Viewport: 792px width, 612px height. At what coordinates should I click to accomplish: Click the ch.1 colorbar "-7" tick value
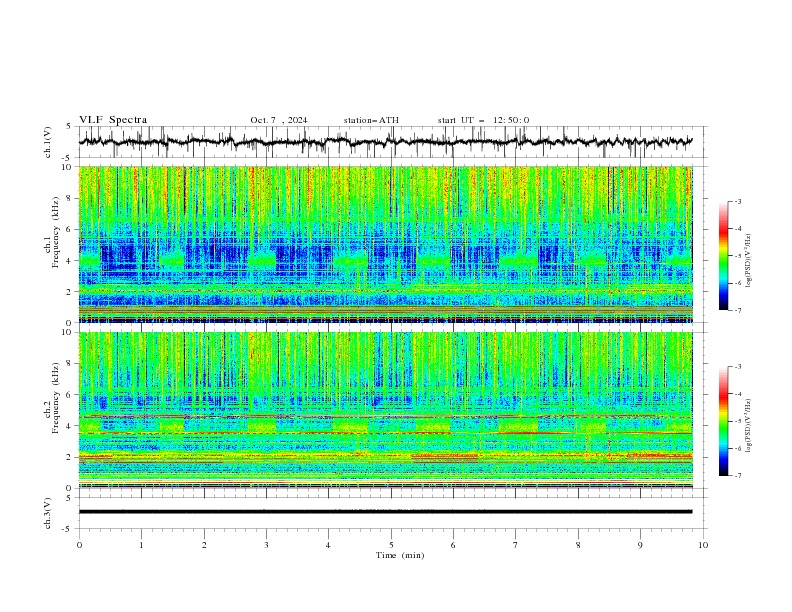(738, 310)
